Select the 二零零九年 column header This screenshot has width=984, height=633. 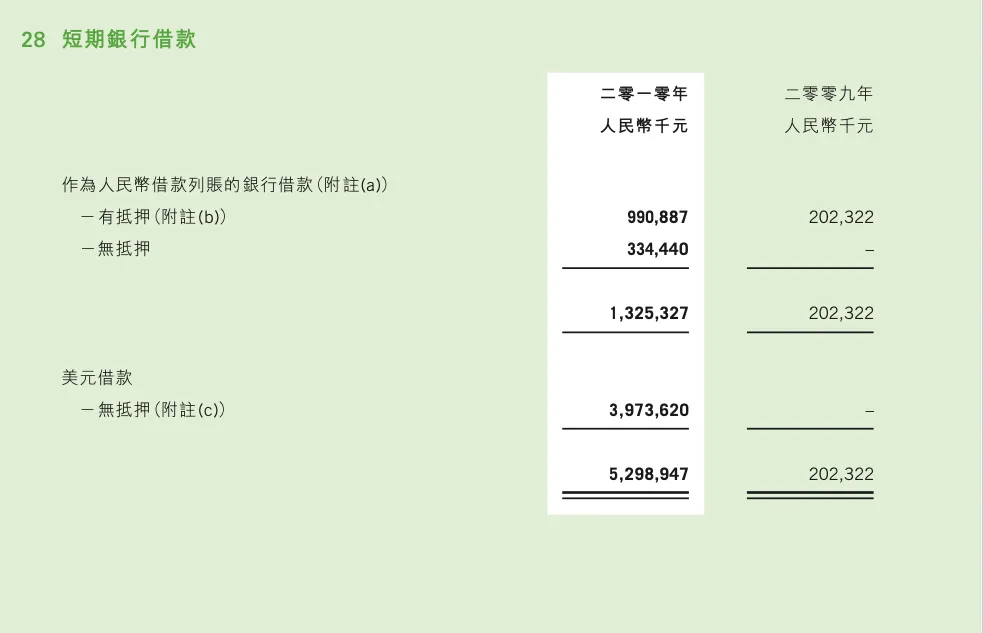[x=829, y=94]
